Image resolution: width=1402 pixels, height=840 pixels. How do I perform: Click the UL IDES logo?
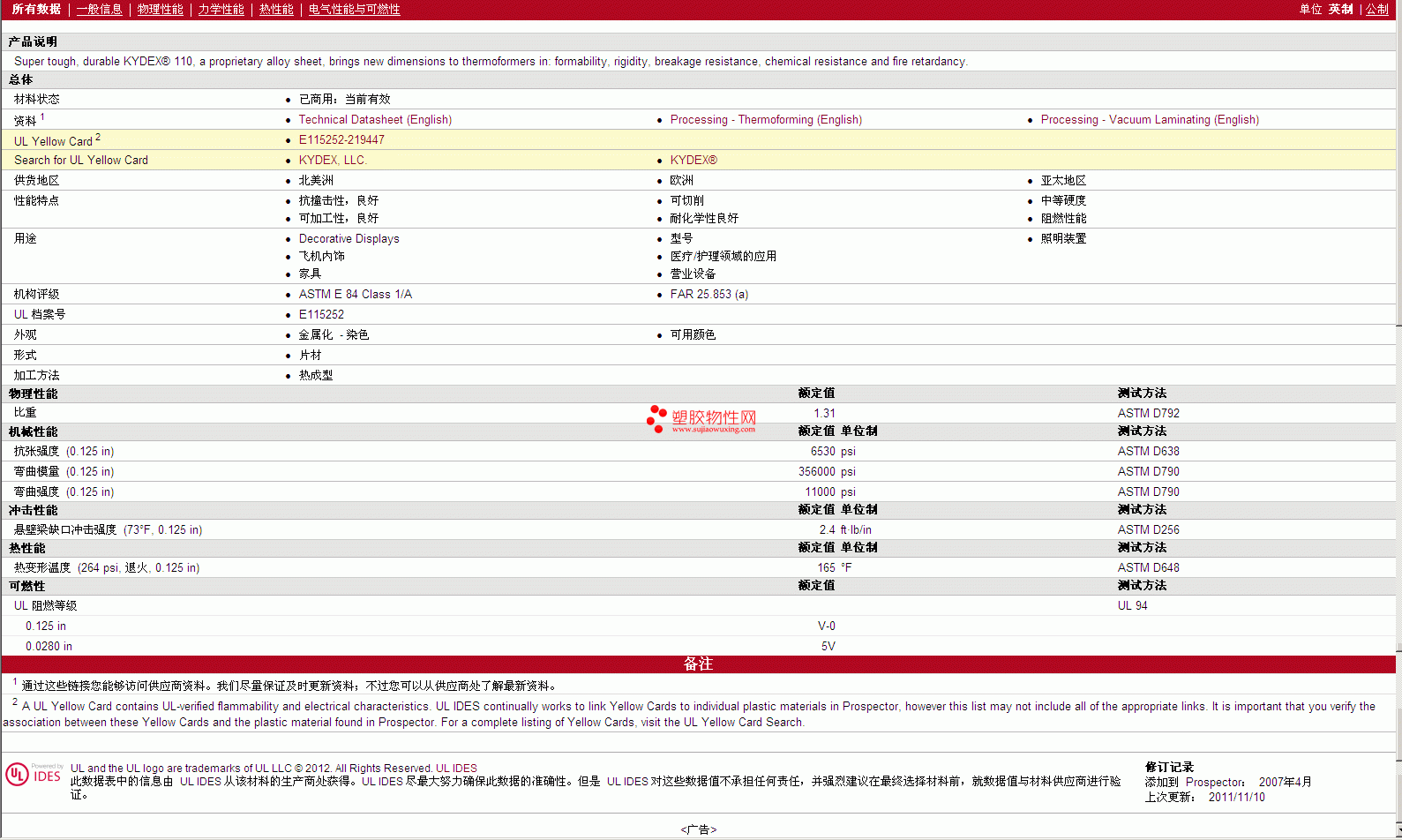[34, 775]
